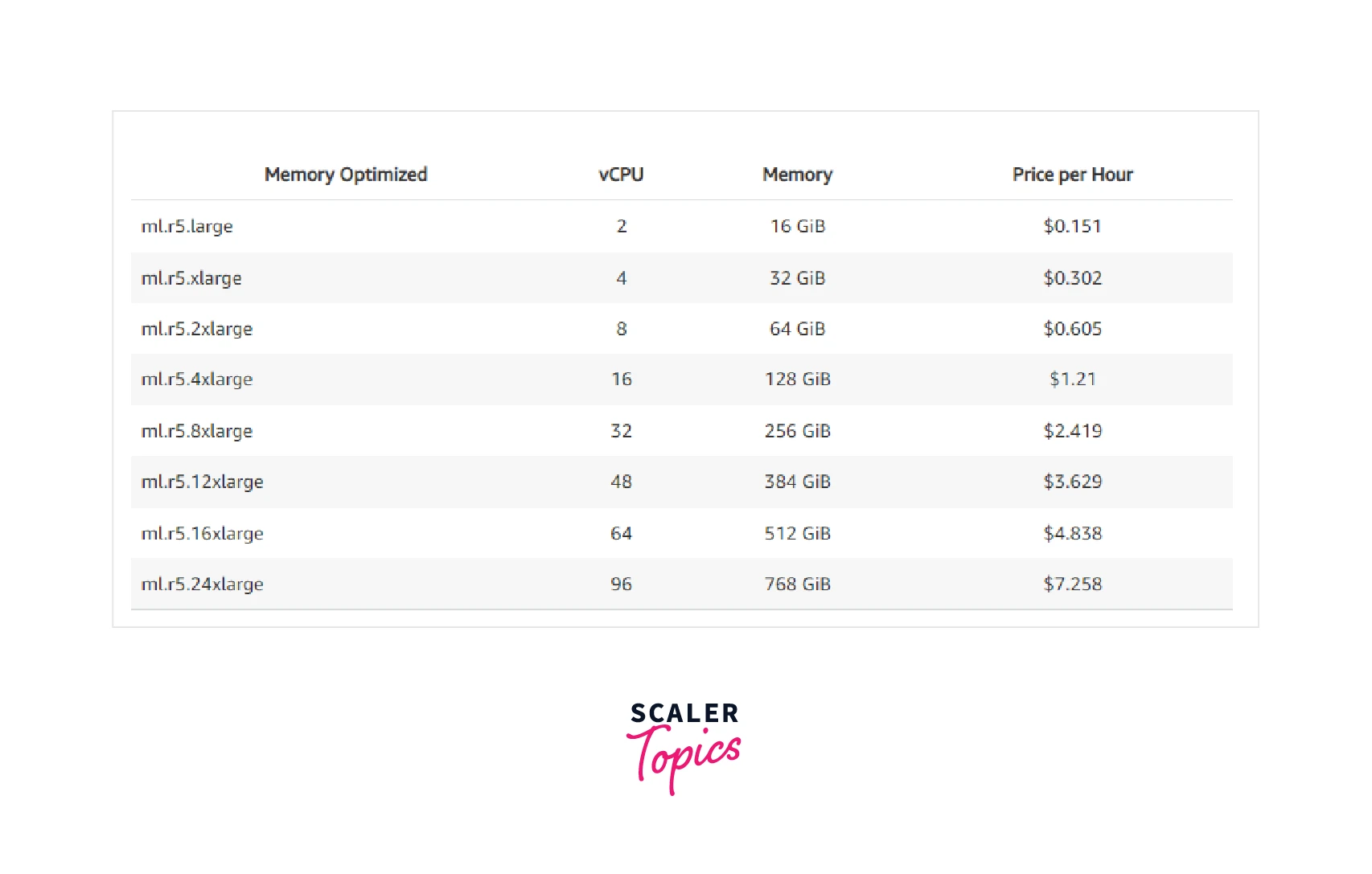
Task: Click the ml.r5.xlarge row label
Action: (x=191, y=278)
